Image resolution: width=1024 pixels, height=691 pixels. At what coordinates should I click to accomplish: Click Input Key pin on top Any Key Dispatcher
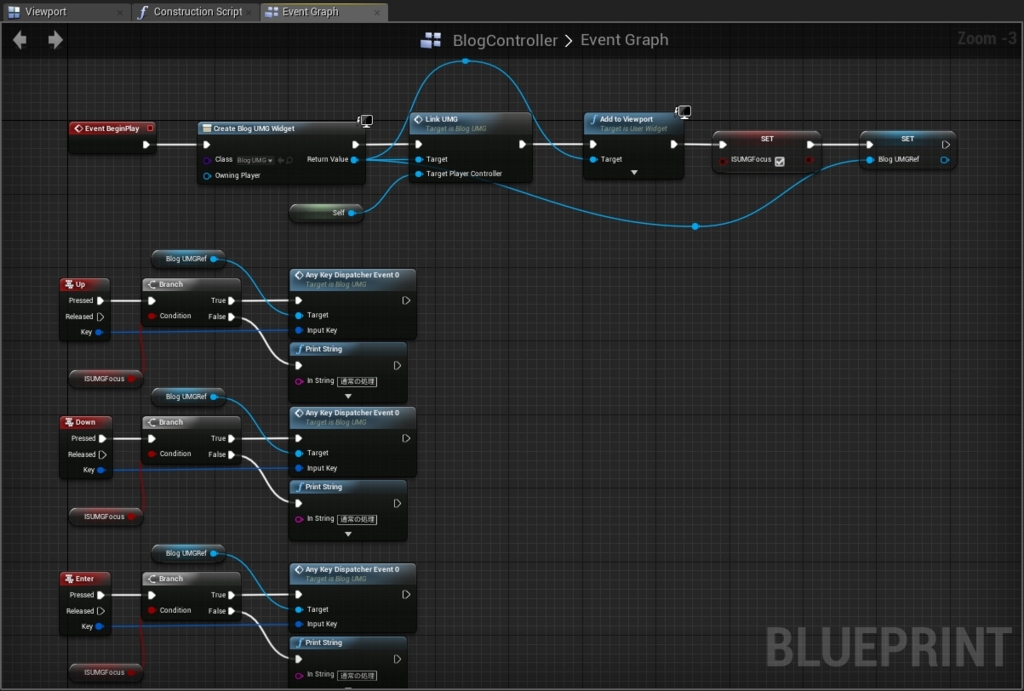(298, 330)
